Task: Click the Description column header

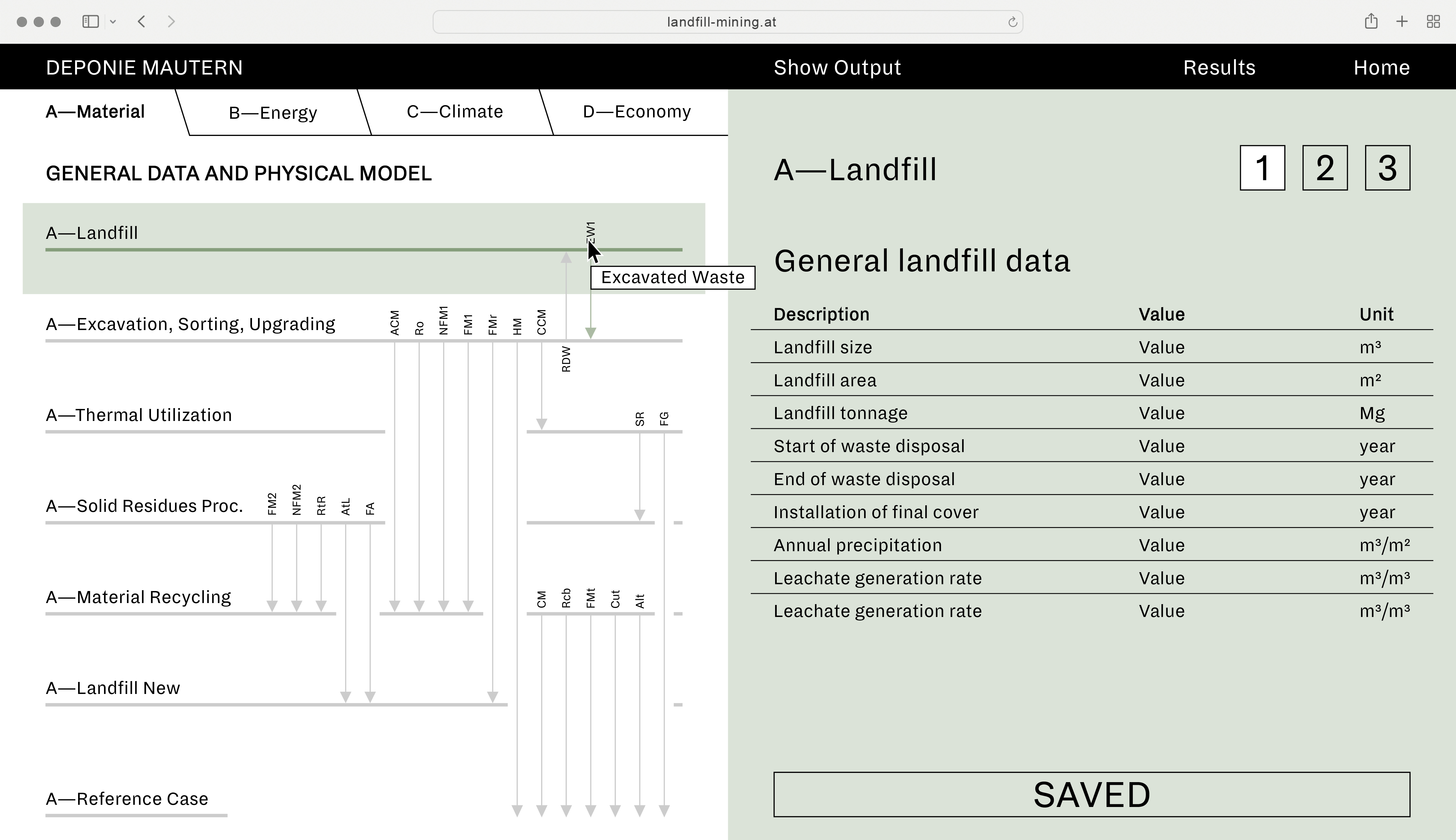Action: click(821, 314)
